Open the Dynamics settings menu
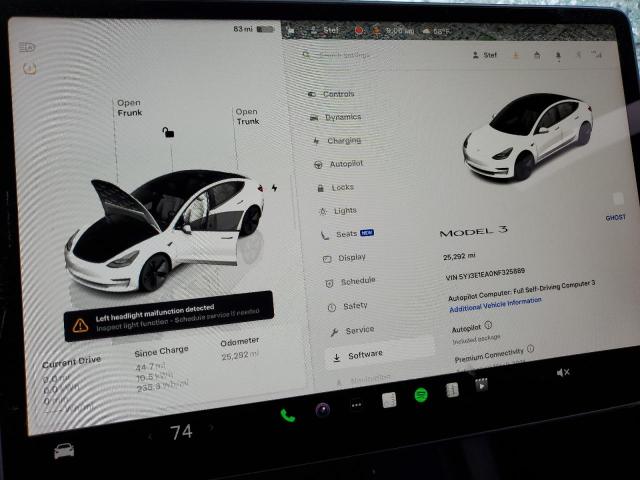640x480 pixels. tap(336, 117)
